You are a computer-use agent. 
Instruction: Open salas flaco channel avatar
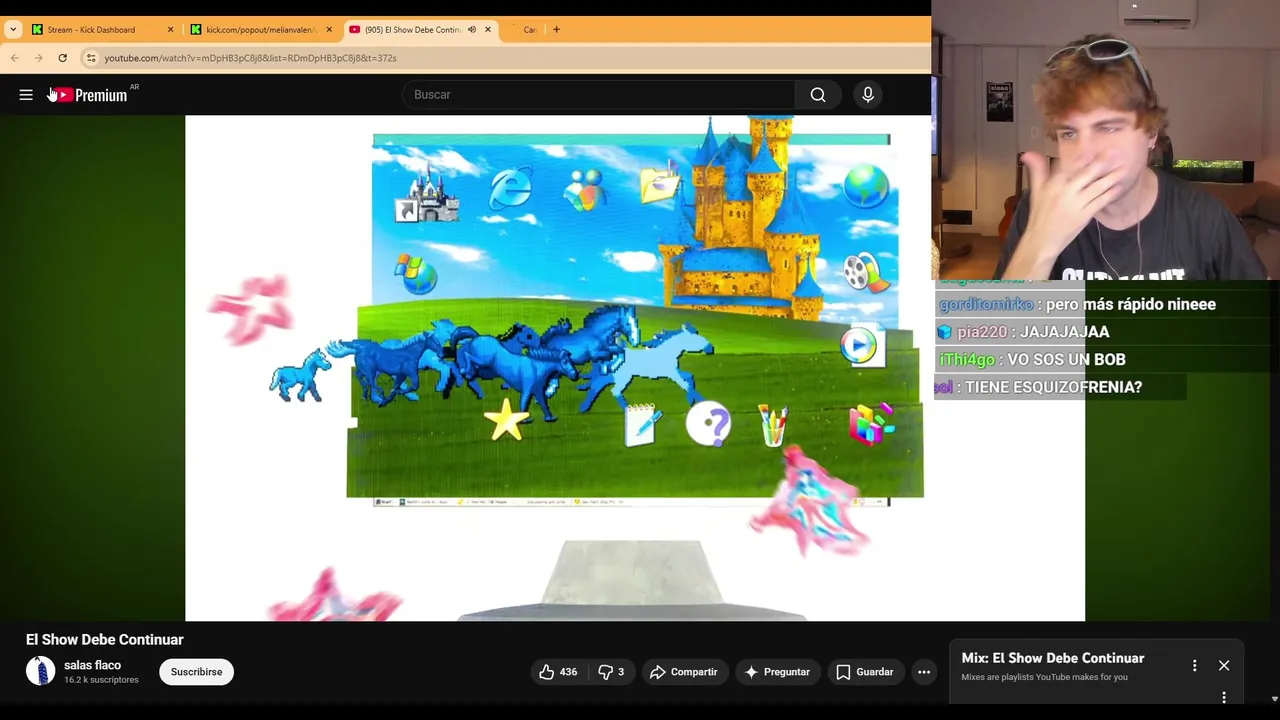click(40, 671)
